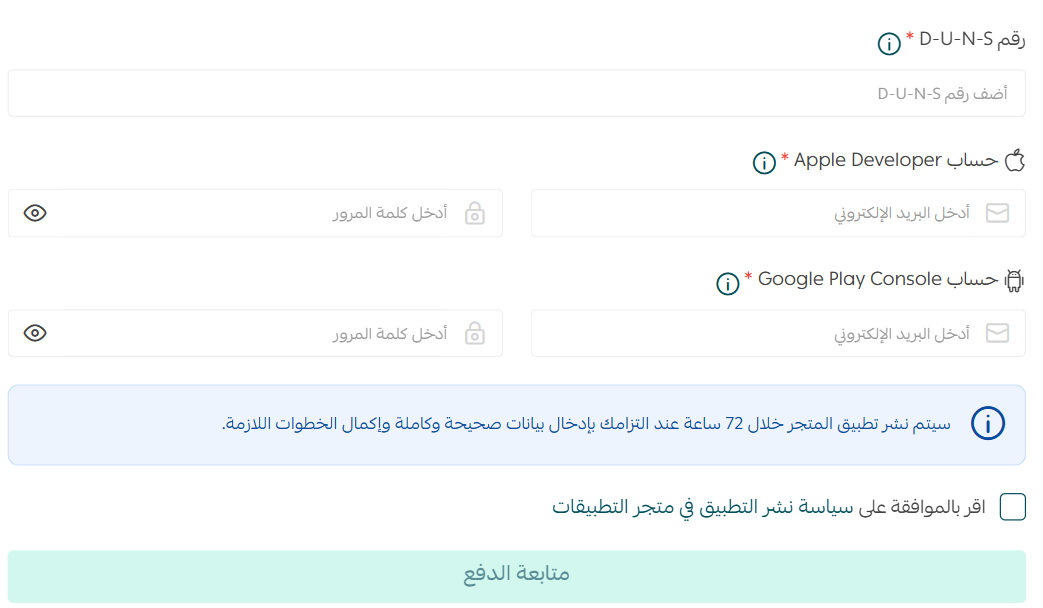Check the app publishing policy agreement box
This screenshot has width=1043, height=608.
point(1013,507)
